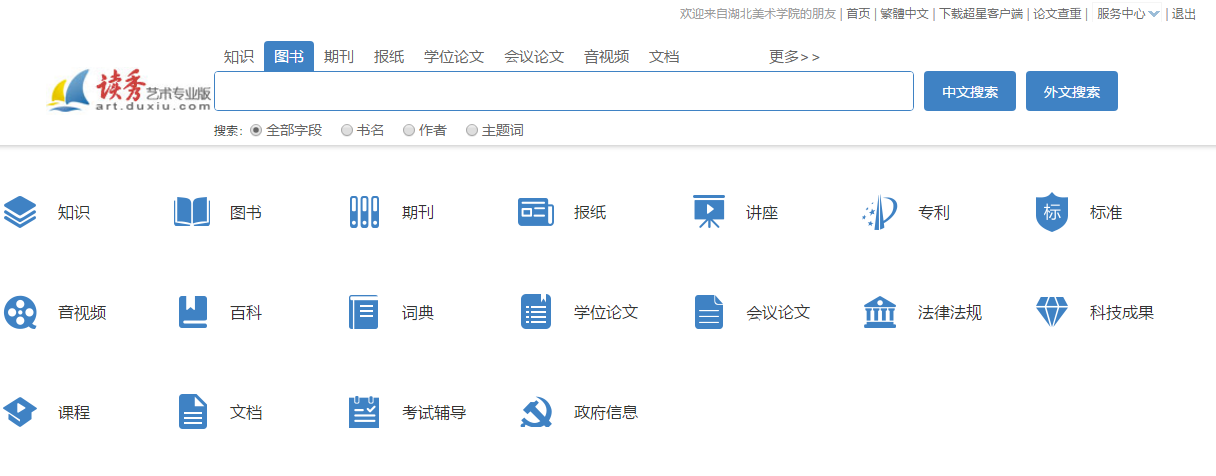The image size is (1216, 476).
Task: Switch to the 图书 search tab
Action: [x=289, y=57]
